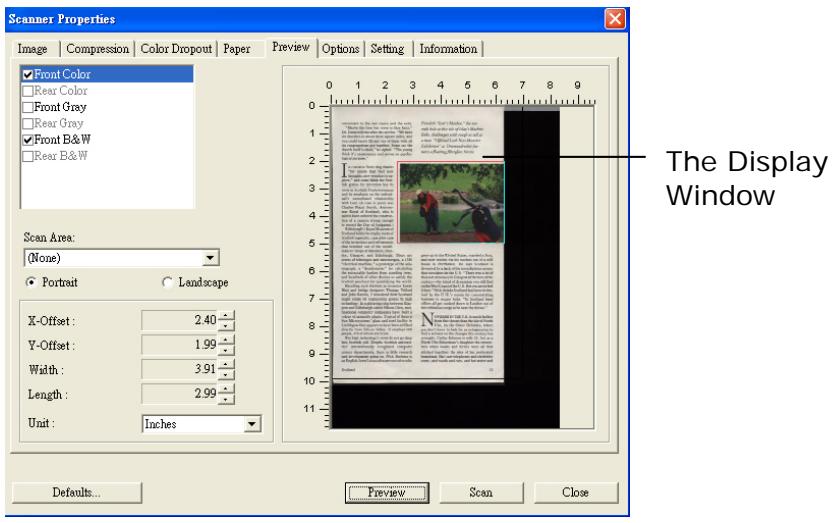
Task: Click the Width value field
Action: click(x=180, y=369)
